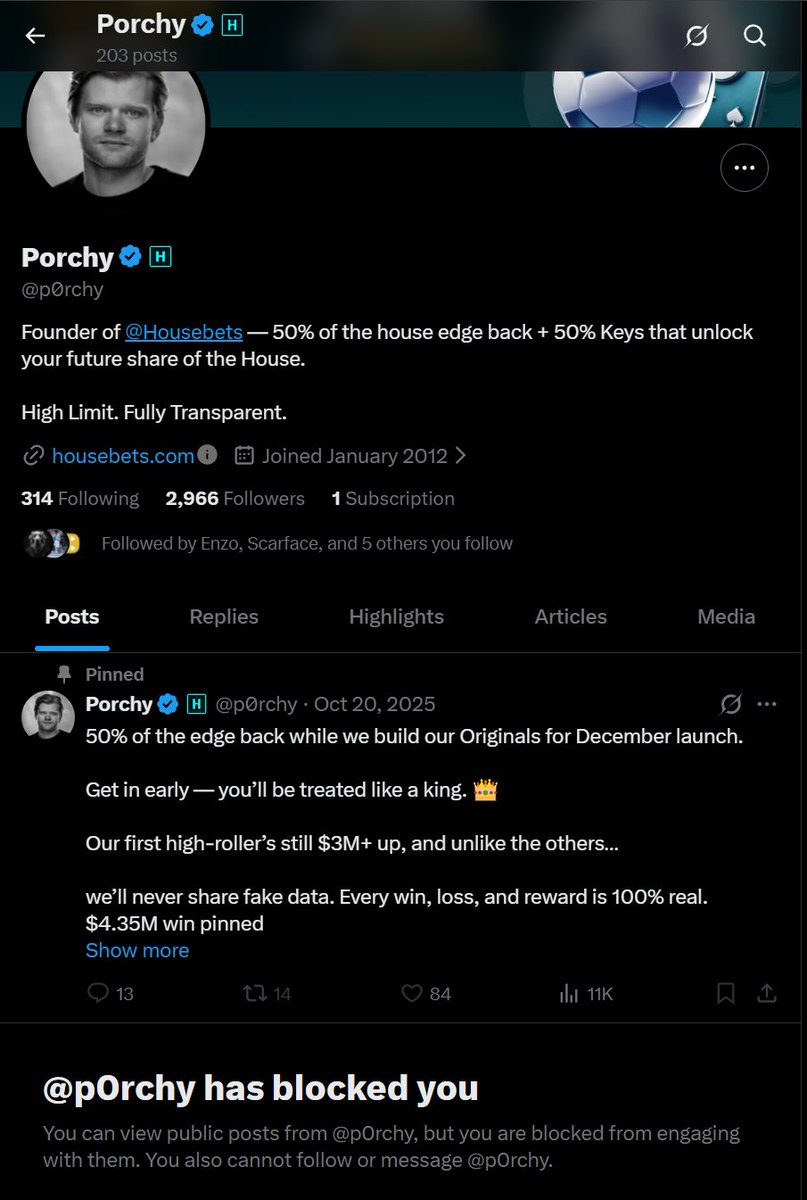Switch to the Highlights tab
The height and width of the screenshot is (1200, 807).
[396, 617]
